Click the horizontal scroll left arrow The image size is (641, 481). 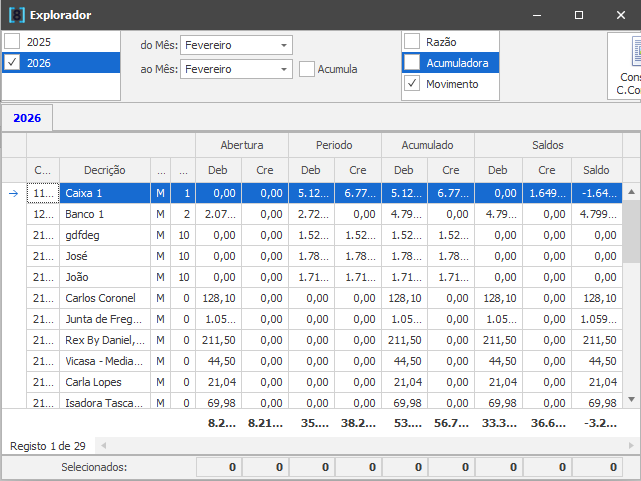(x=100, y=444)
